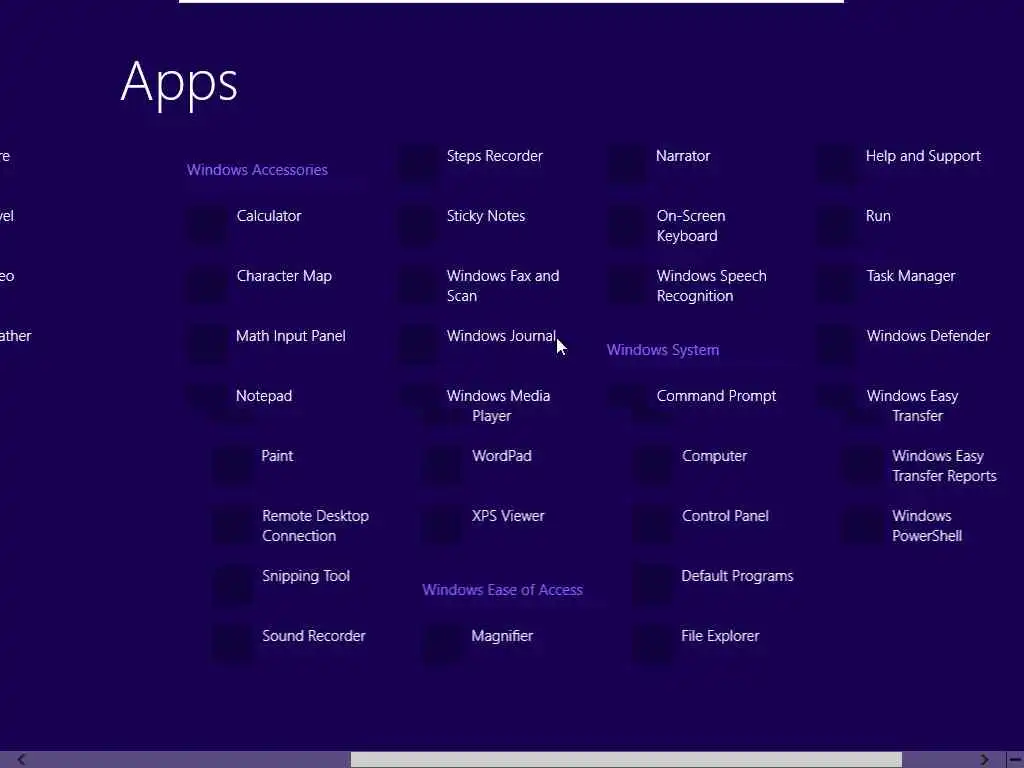Open Windows Fax and Scan

point(503,286)
